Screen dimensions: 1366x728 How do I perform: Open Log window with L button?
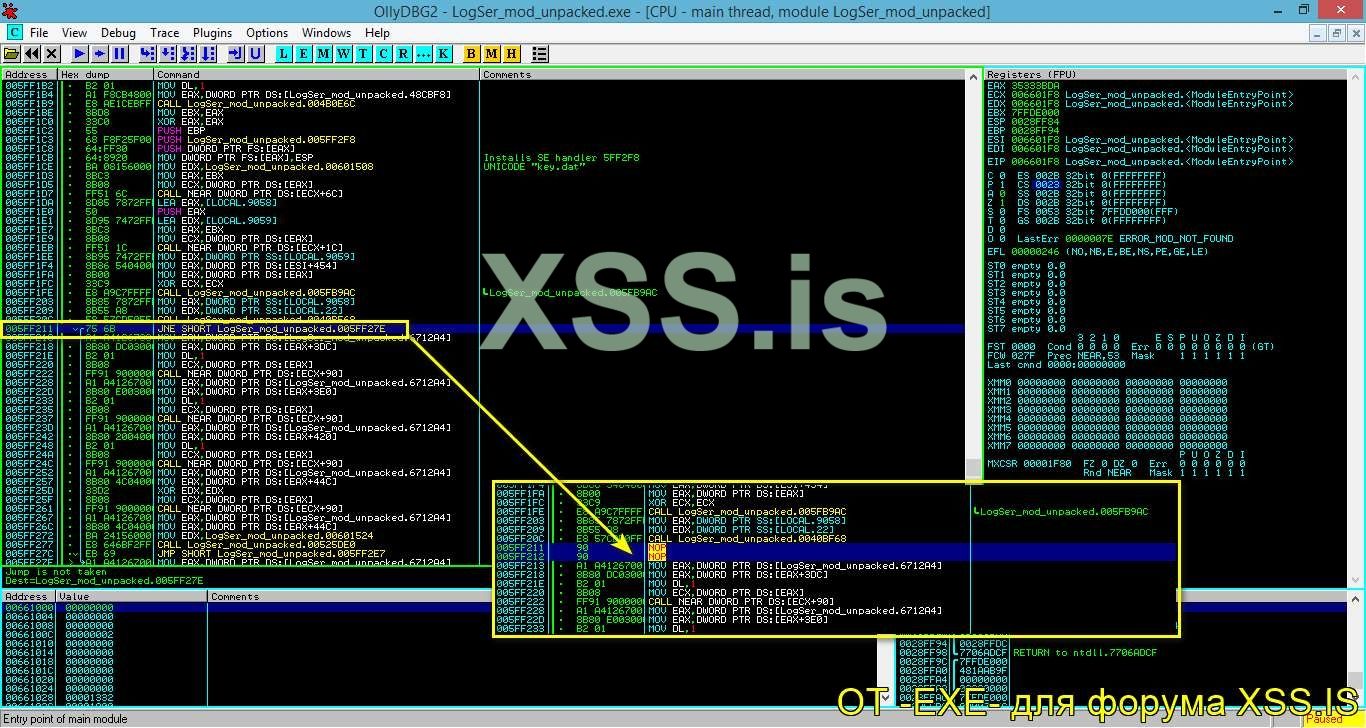click(x=284, y=54)
